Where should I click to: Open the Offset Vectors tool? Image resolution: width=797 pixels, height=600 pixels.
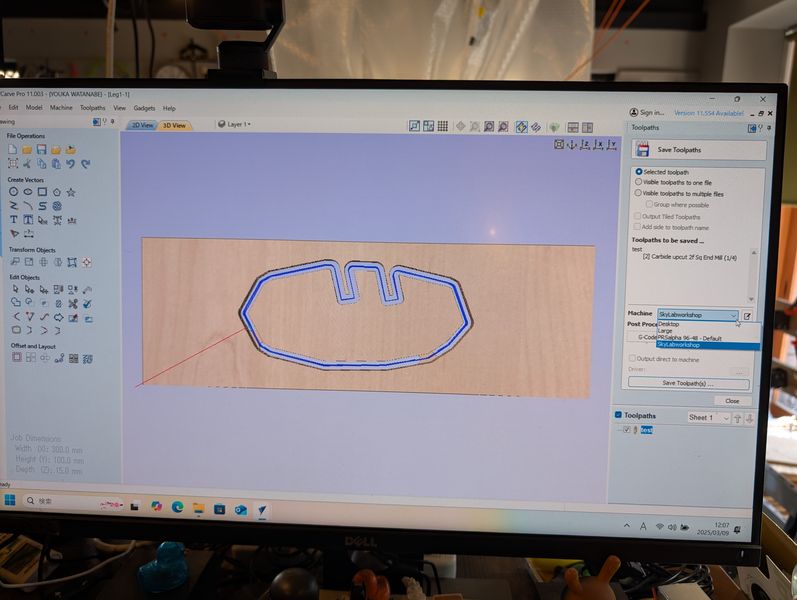coord(16,357)
